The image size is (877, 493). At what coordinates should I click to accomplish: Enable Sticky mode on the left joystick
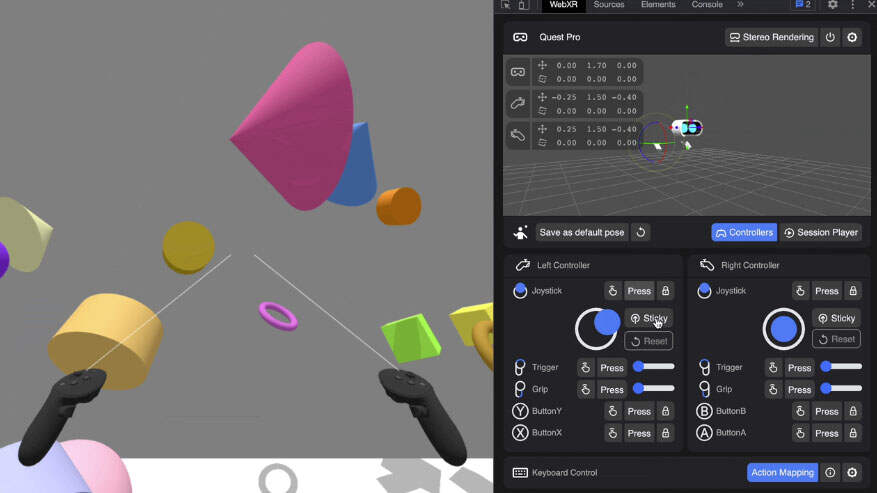pyautogui.click(x=648, y=318)
